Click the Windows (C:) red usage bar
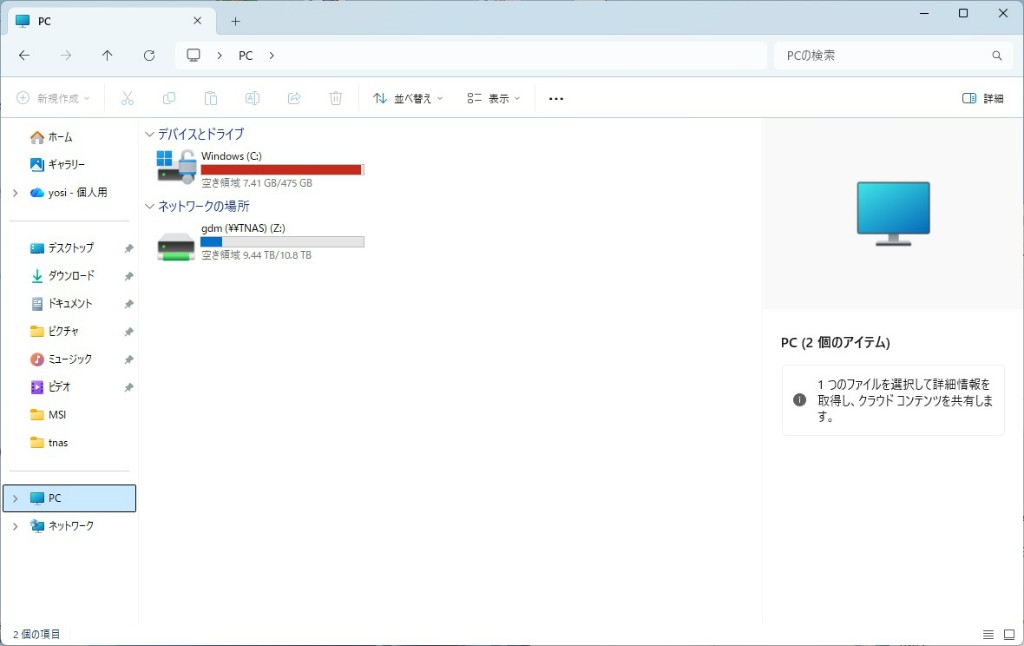The width and height of the screenshot is (1024, 646). [282, 170]
